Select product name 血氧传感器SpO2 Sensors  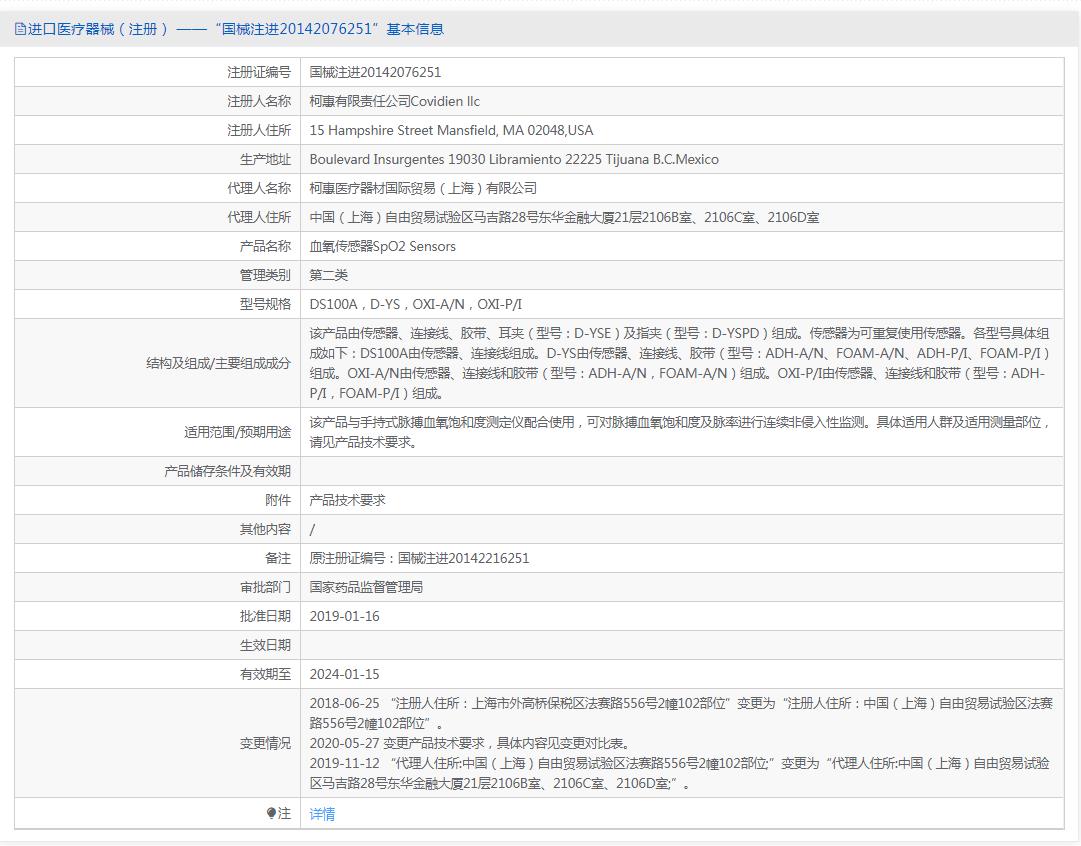click(383, 246)
